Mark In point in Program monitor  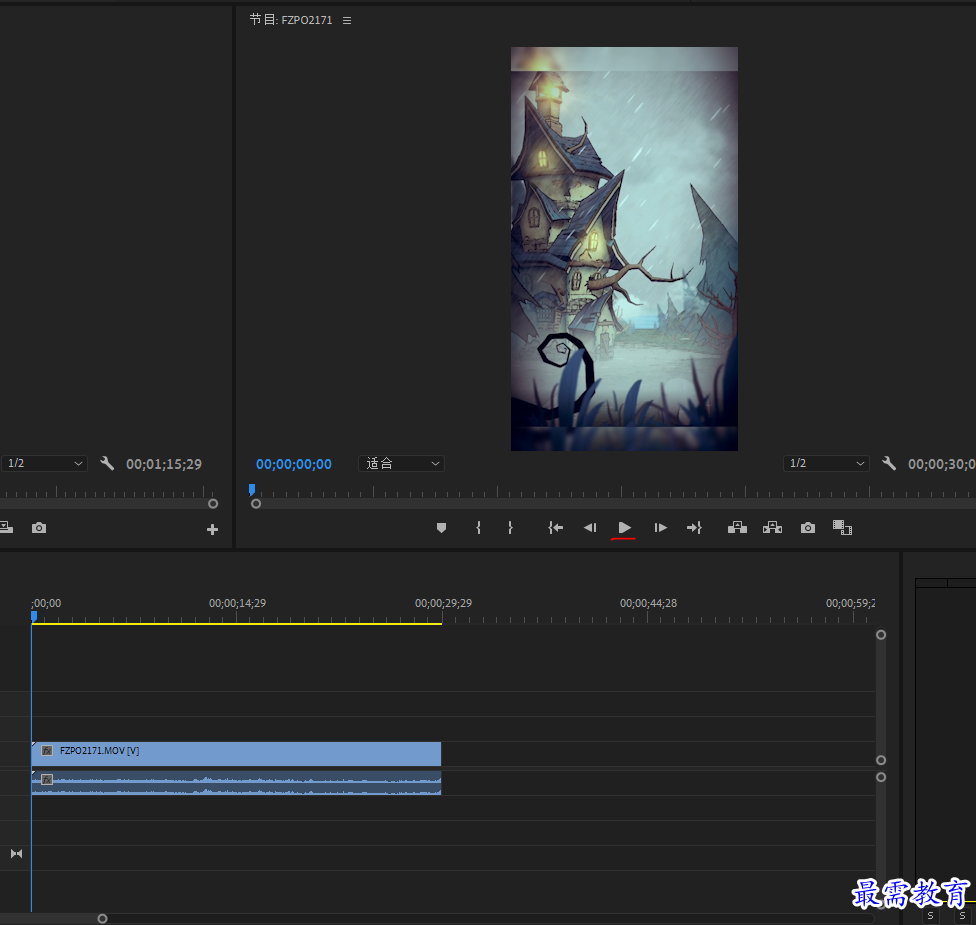[478, 528]
